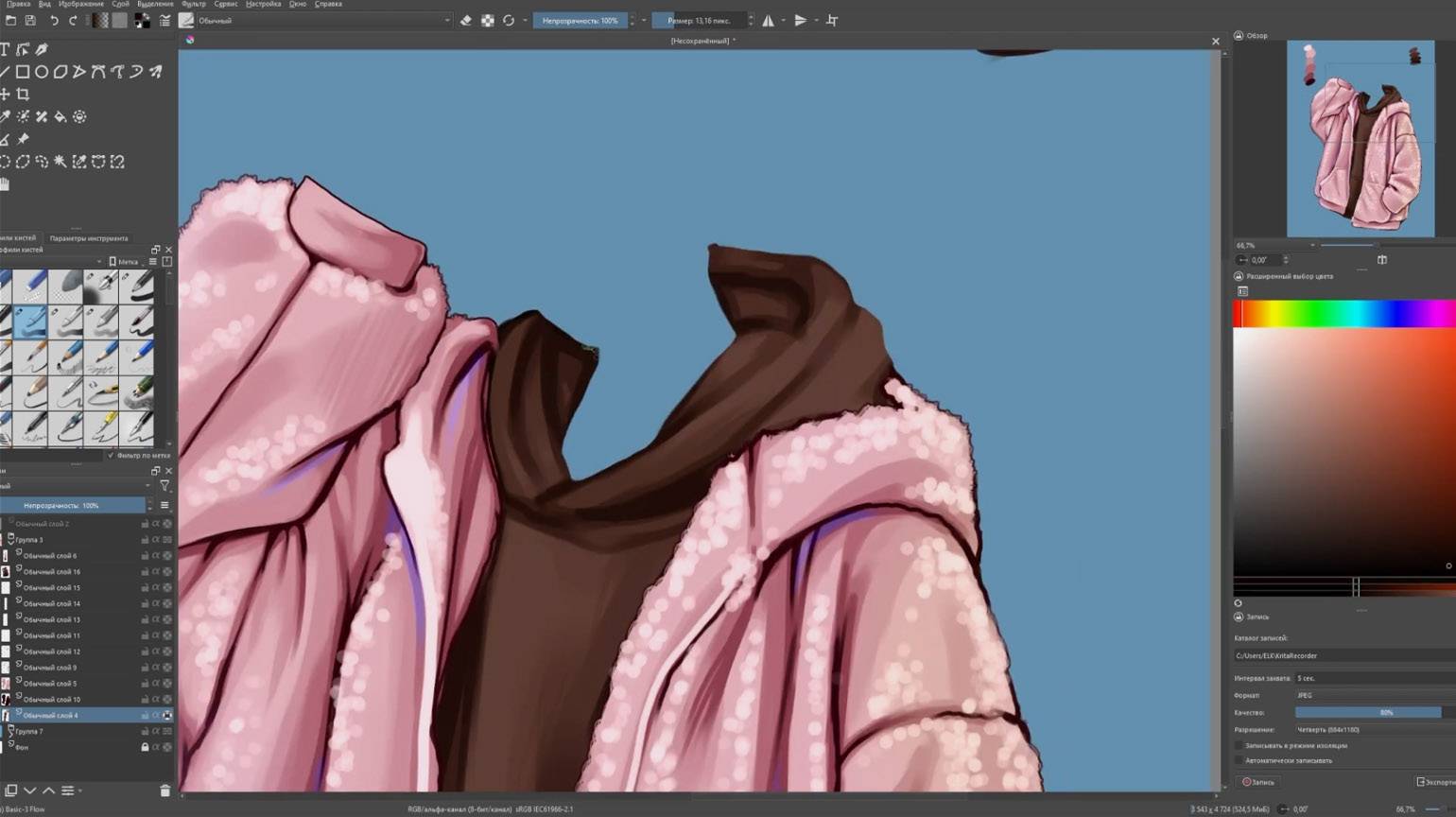This screenshot has width=1456, height=817.
Task: Choose the Crop tool in the toolbox
Action: point(23,95)
